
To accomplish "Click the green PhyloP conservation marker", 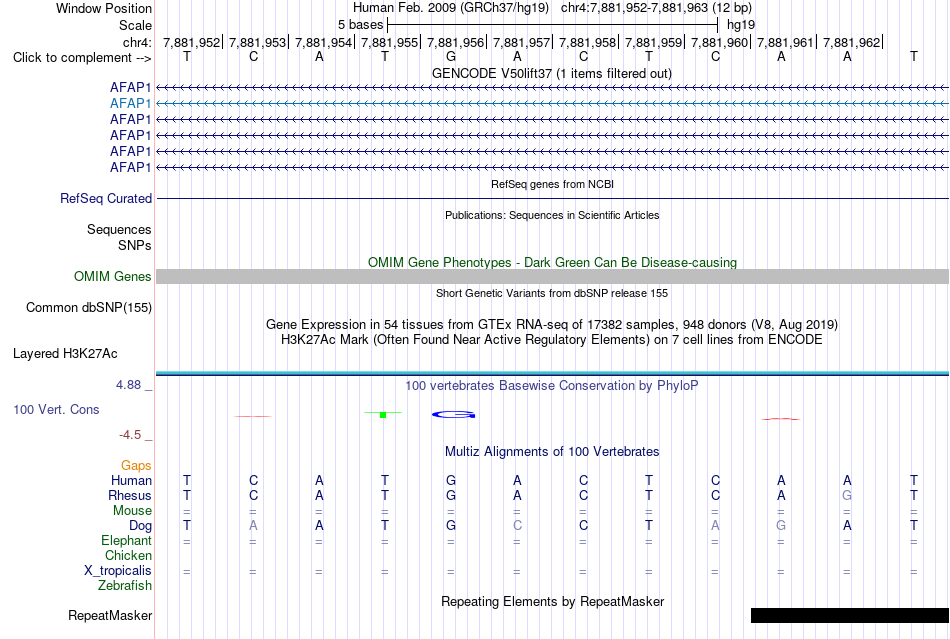I will (383, 414).
